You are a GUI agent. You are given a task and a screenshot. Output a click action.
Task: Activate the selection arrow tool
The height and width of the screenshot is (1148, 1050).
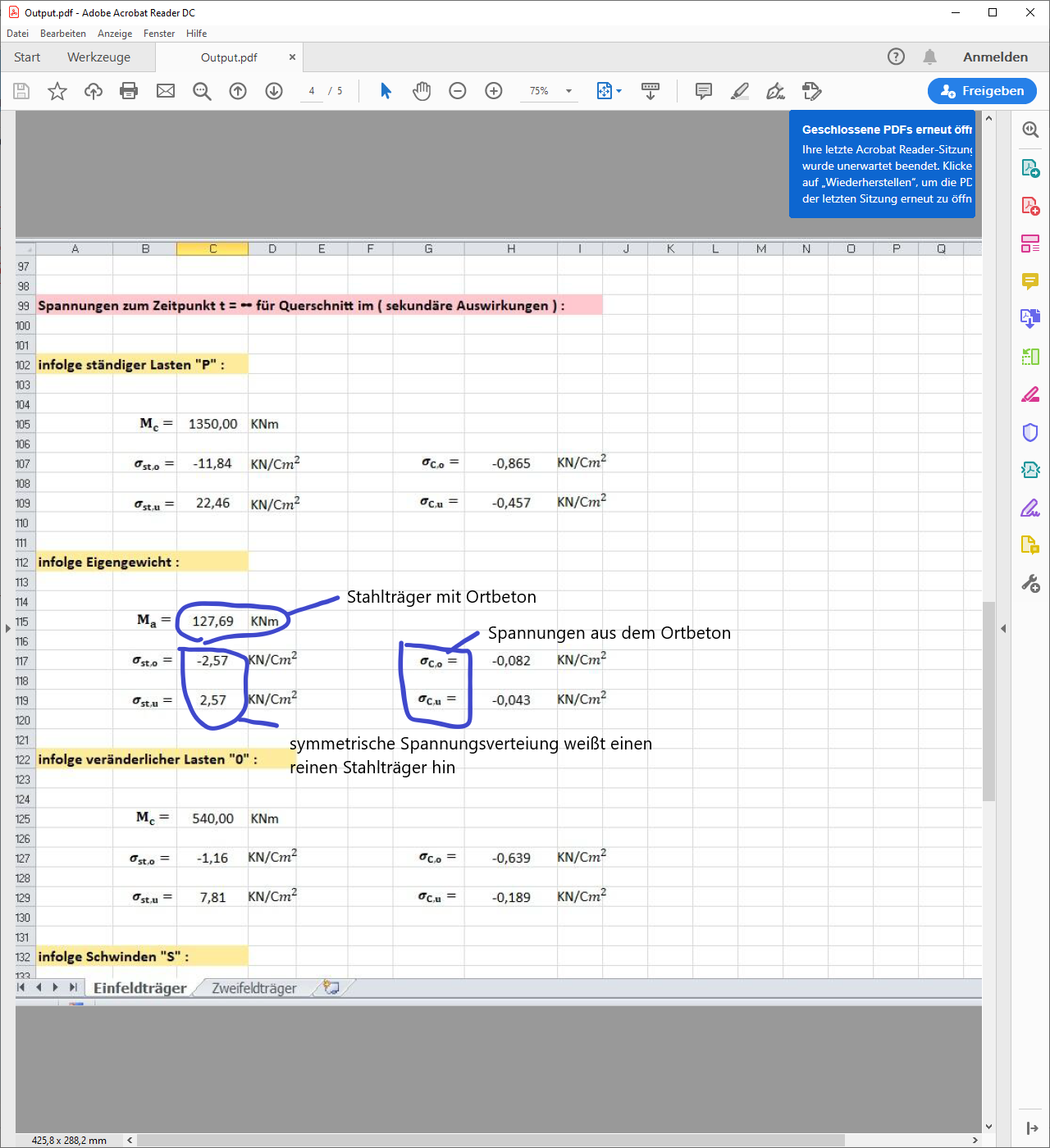[x=386, y=91]
